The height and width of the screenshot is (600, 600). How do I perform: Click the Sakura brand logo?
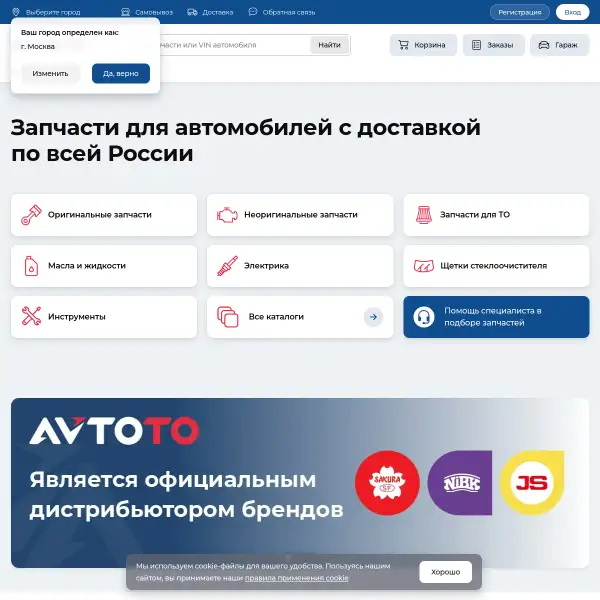pyautogui.click(x=387, y=483)
